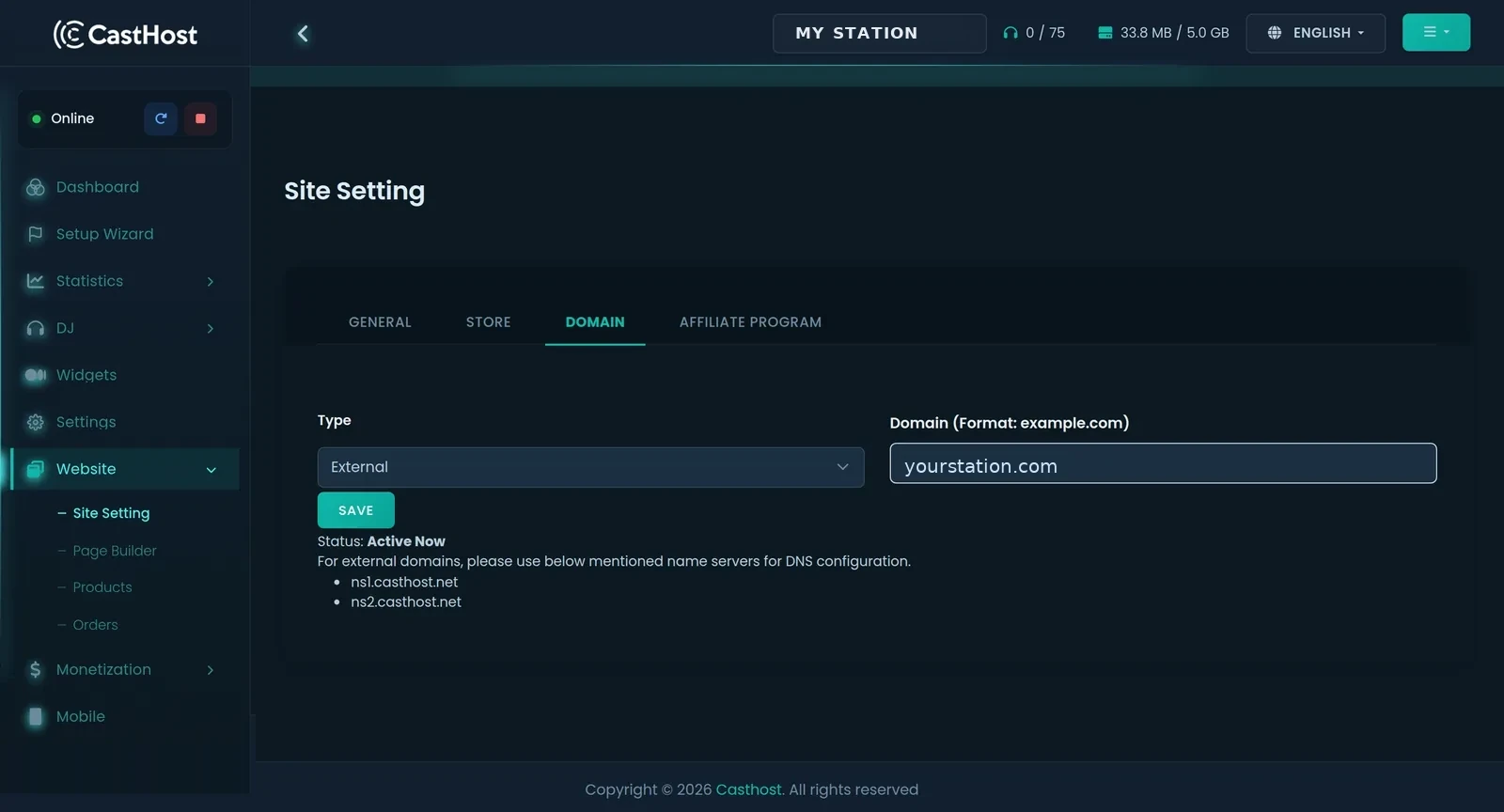Switch to the Store tab
Image resolution: width=1504 pixels, height=812 pixels.
[x=489, y=321]
